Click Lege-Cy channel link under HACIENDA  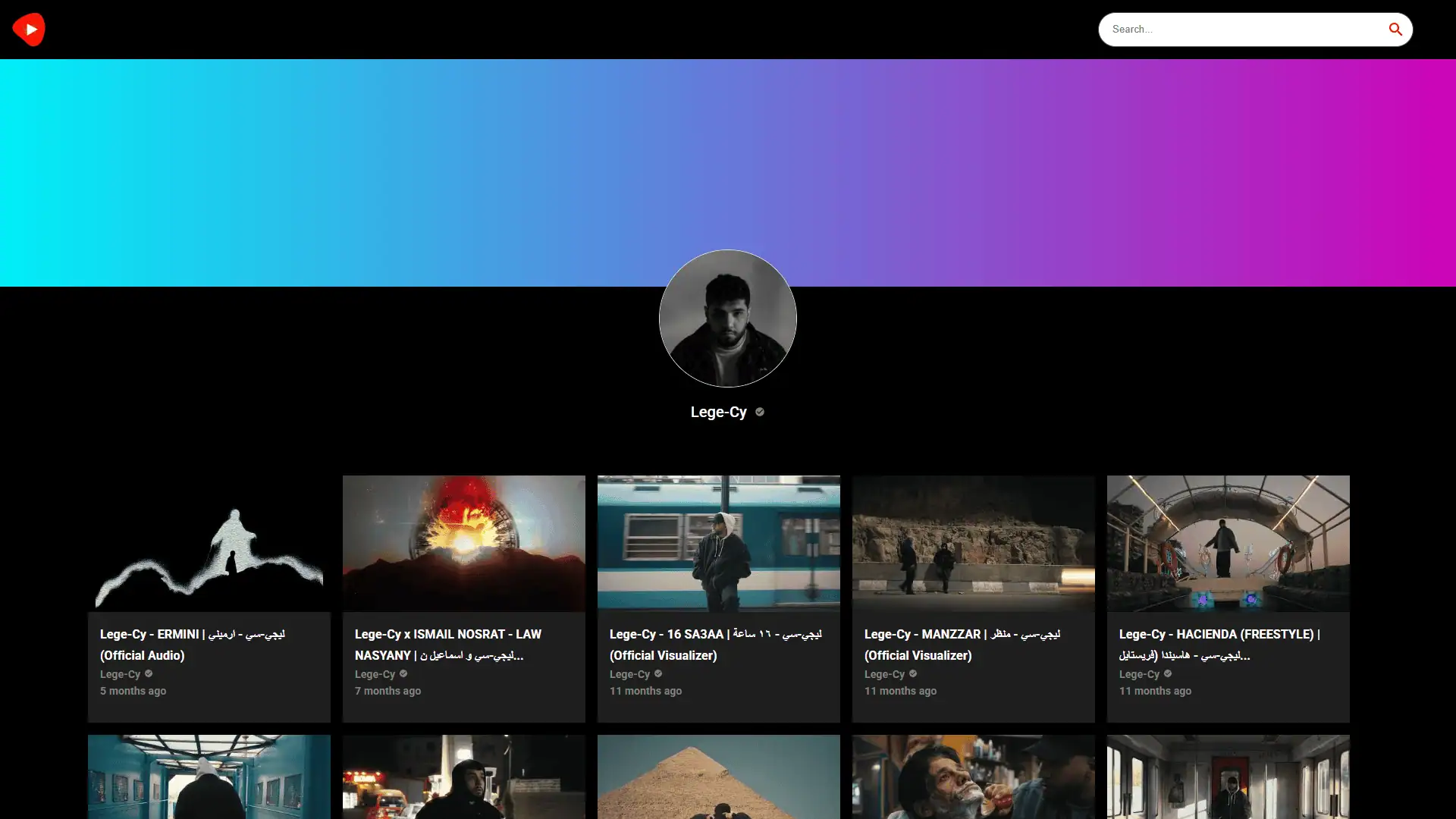coord(1139,674)
